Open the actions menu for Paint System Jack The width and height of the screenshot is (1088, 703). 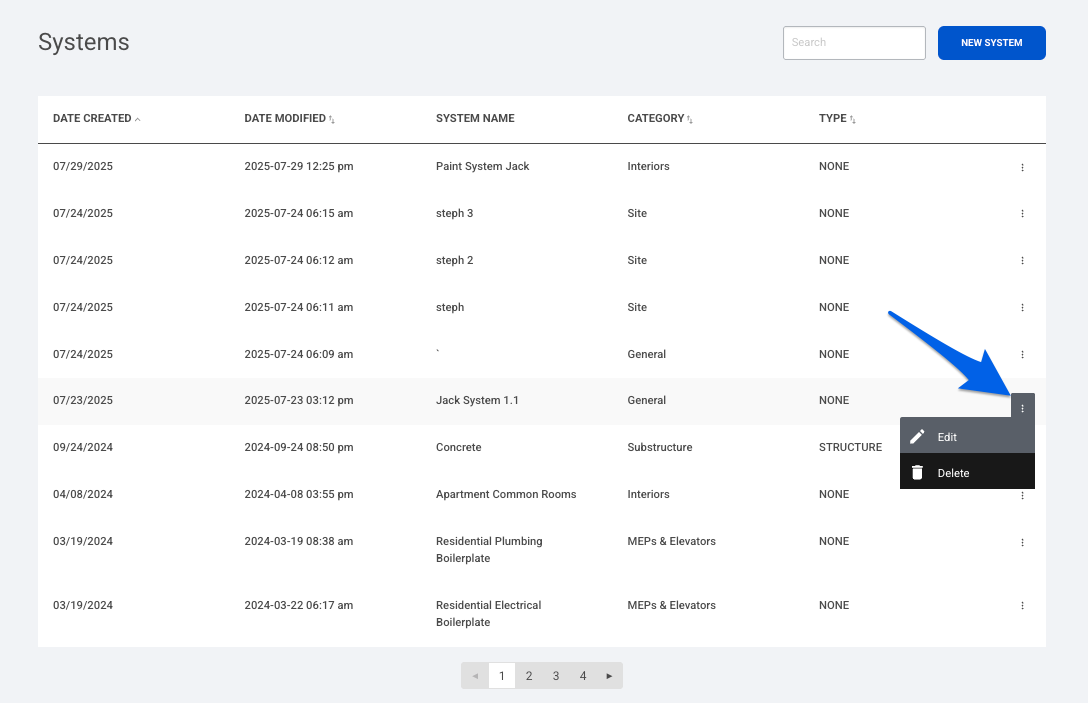(x=1022, y=167)
